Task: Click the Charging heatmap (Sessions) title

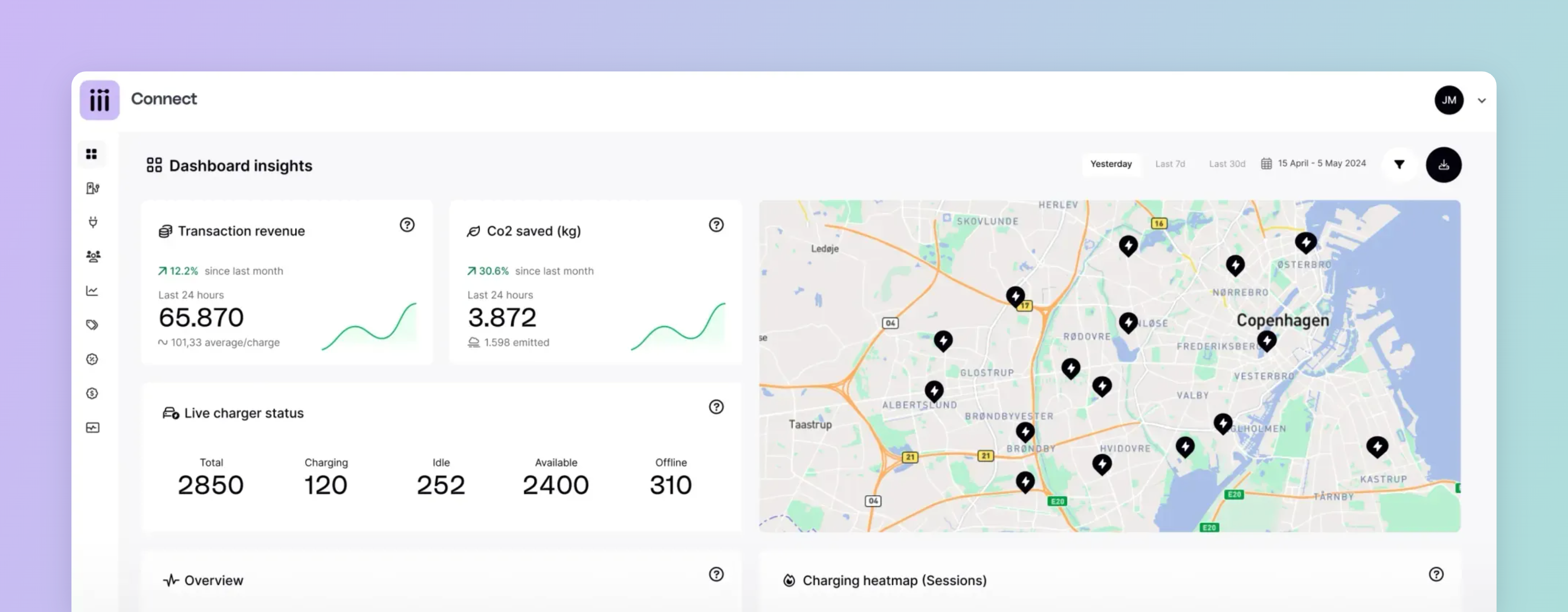Action: pyautogui.click(x=894, y=580)
